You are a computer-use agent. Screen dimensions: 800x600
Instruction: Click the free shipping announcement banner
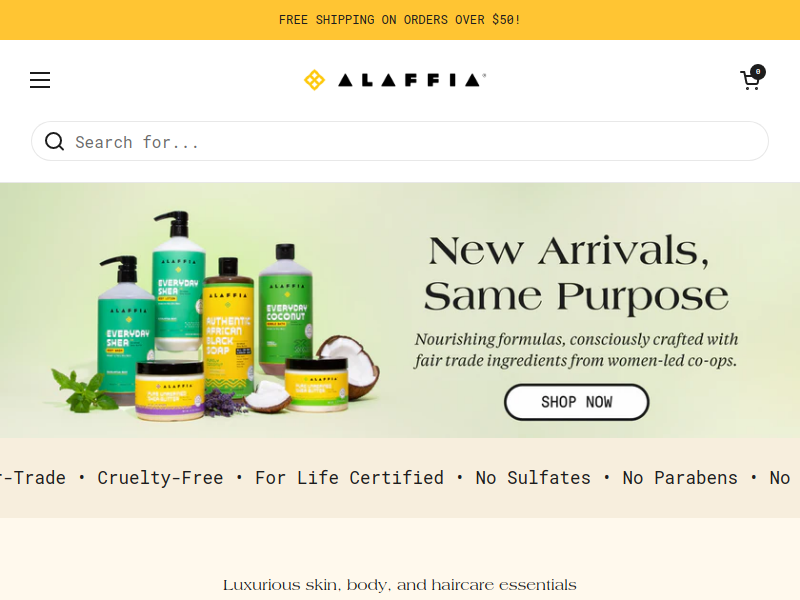pyautogui.click(x=400, y=20)
